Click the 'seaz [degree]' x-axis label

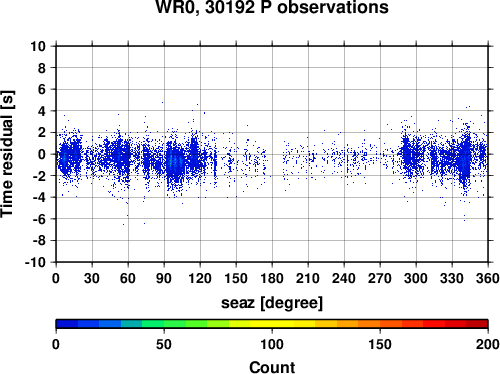(x=272, y=303)
